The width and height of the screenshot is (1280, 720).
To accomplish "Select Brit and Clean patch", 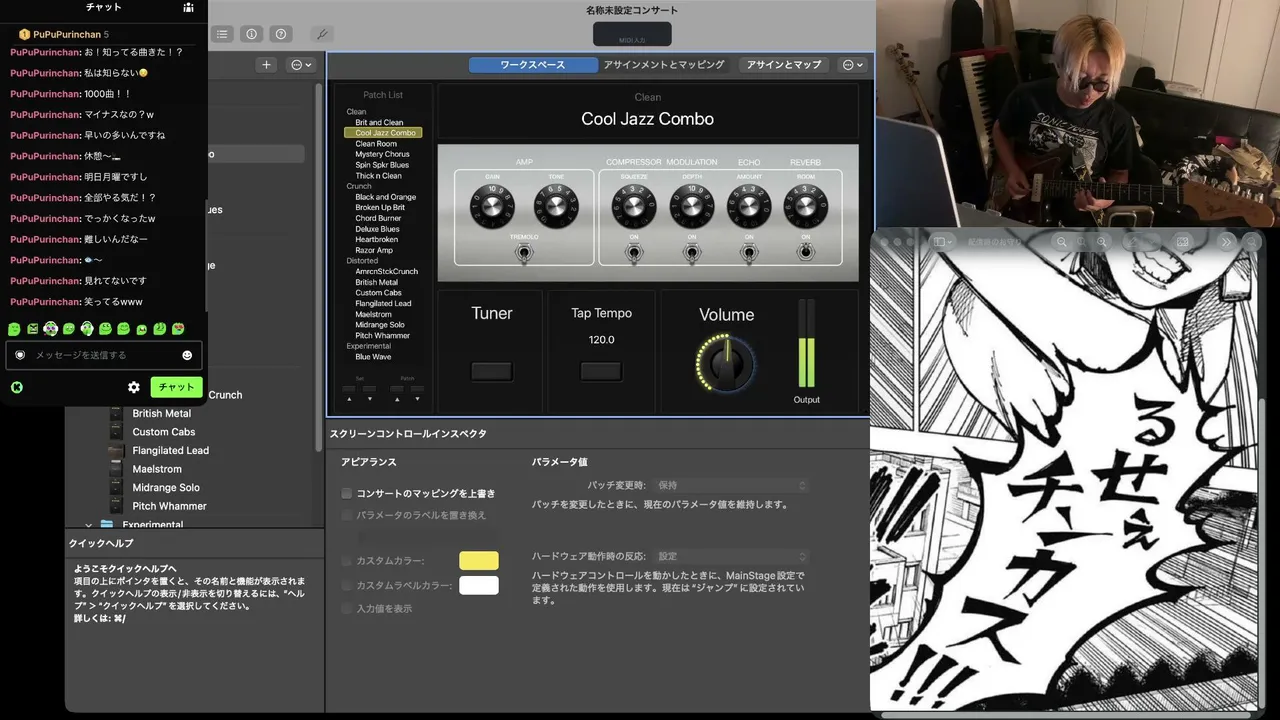I will point(379,122).
